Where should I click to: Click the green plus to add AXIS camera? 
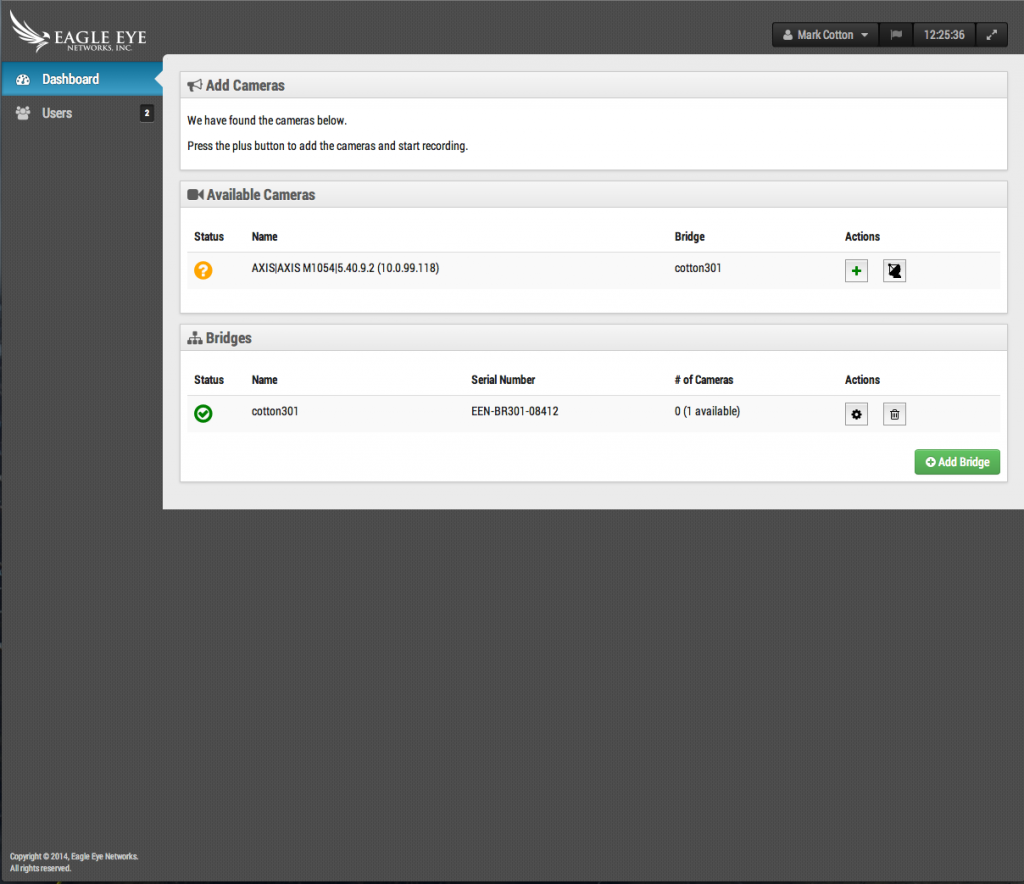[856, 271]
